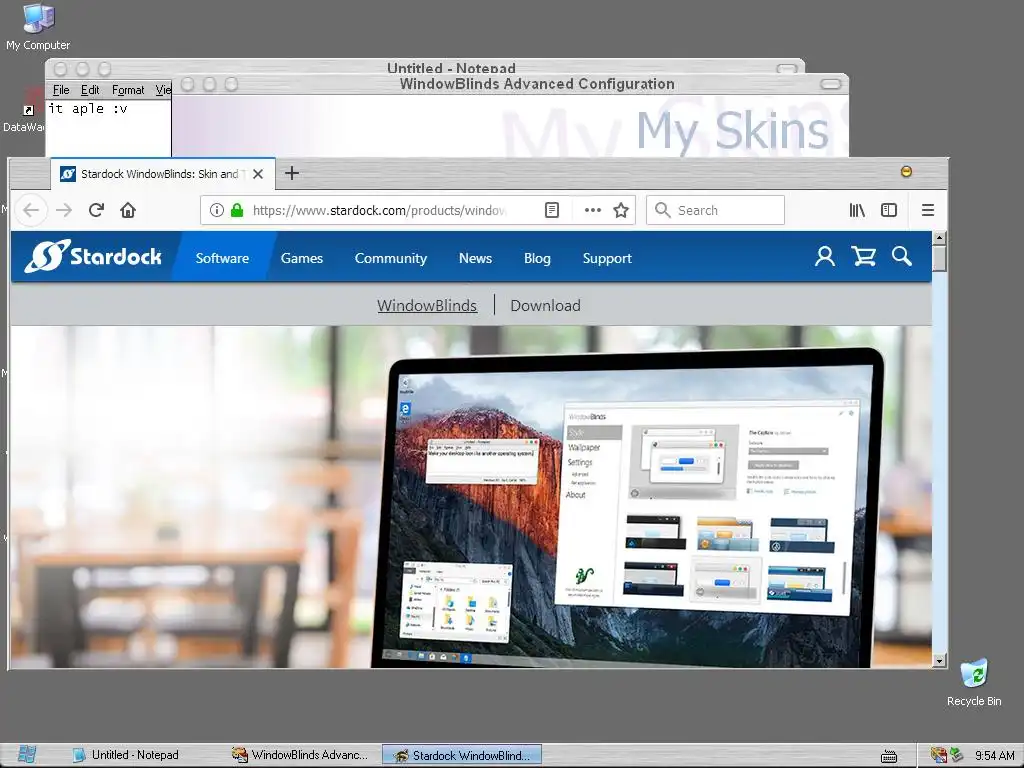
Task: Open Stardock account user icon
Action: pos(825,256)
